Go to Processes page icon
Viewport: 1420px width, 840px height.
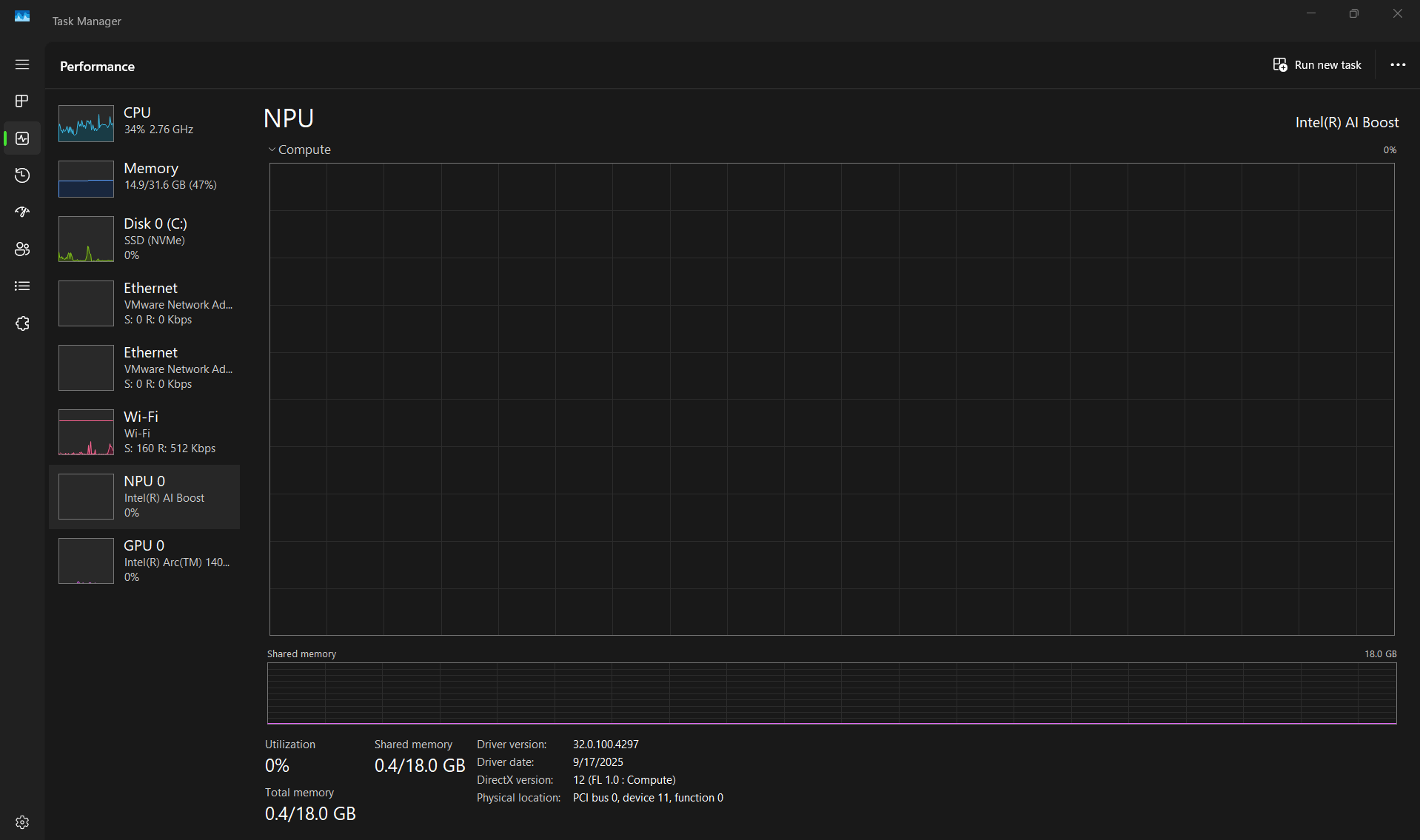[22, 101]
